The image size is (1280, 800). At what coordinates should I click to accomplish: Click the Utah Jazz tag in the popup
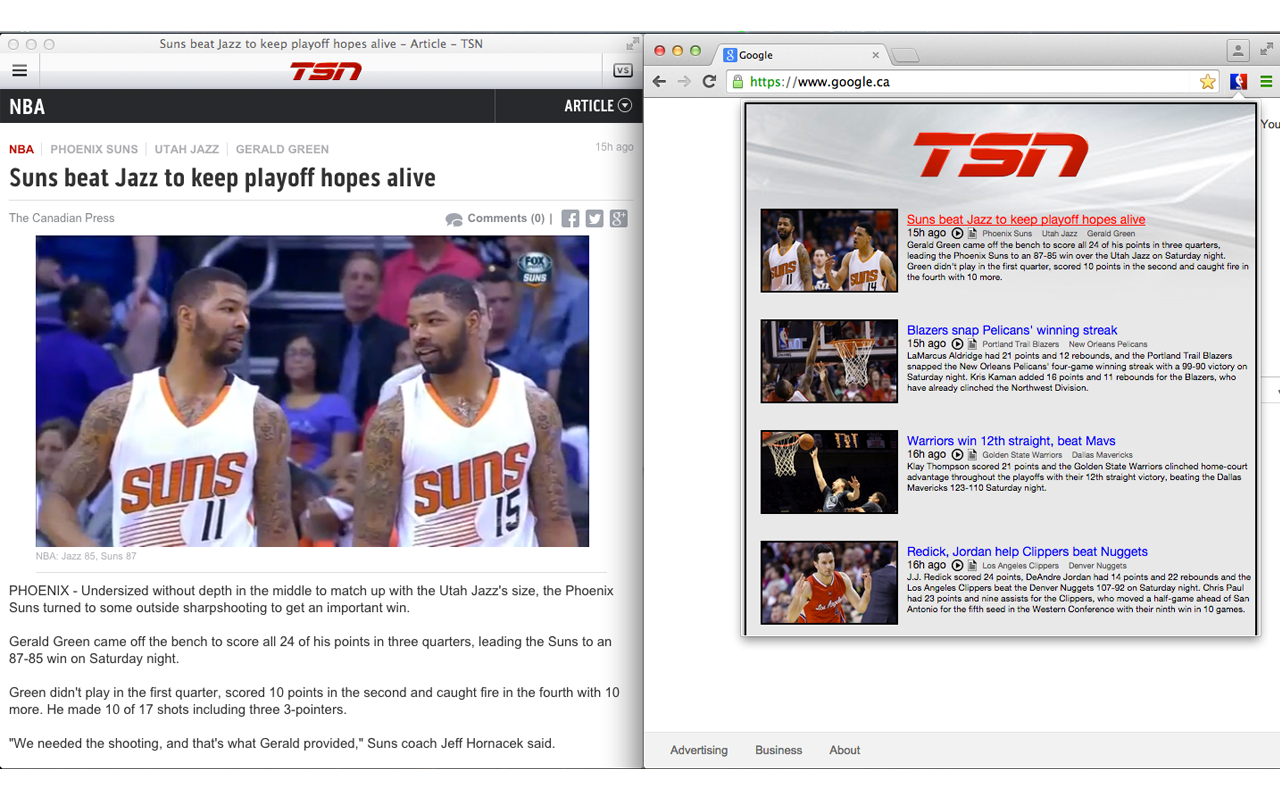point(1060,234)
